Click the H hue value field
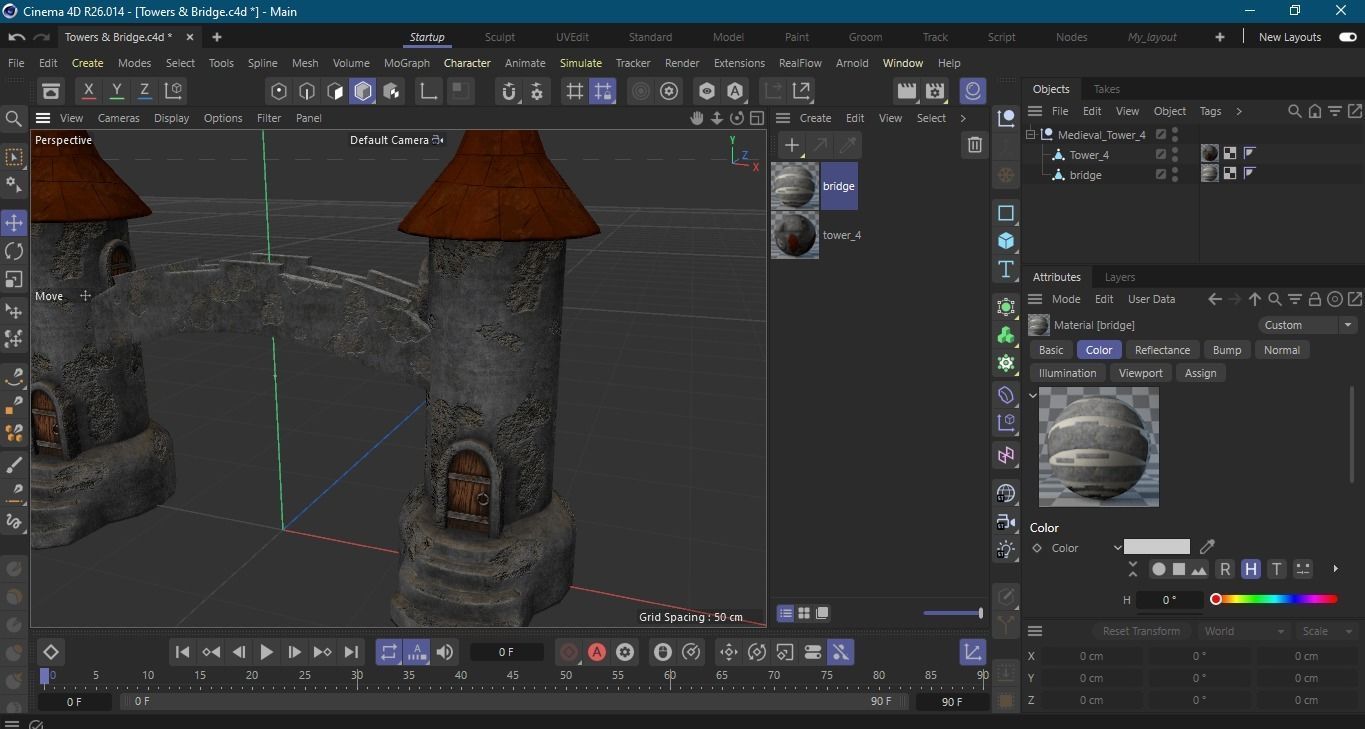 coord(1169,600)
